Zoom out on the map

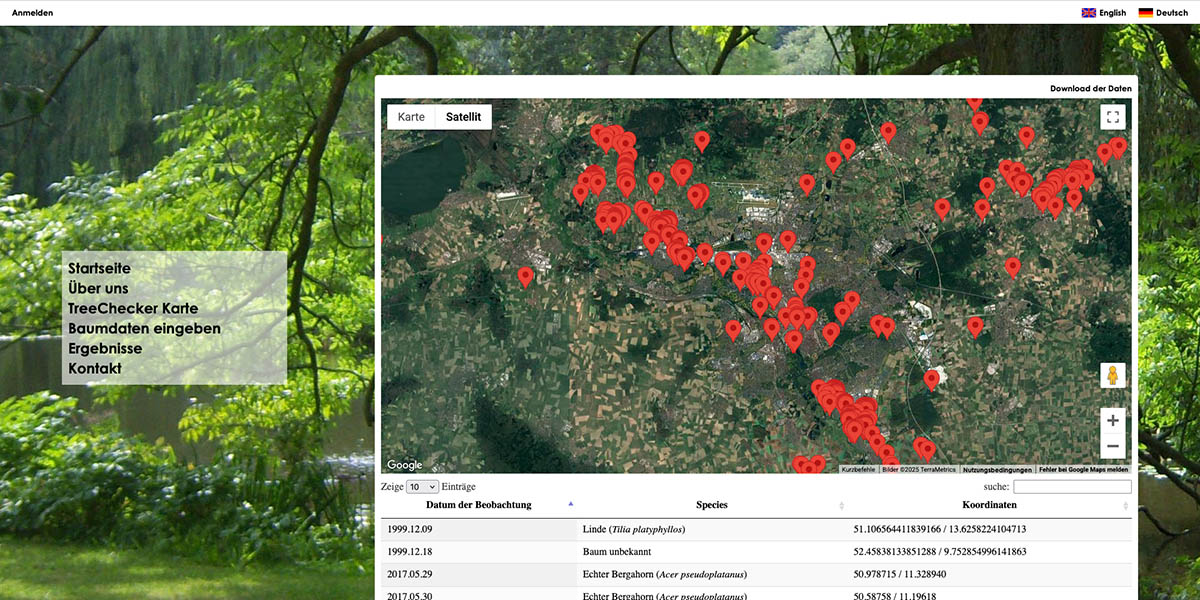click(x=1113, y=446)
